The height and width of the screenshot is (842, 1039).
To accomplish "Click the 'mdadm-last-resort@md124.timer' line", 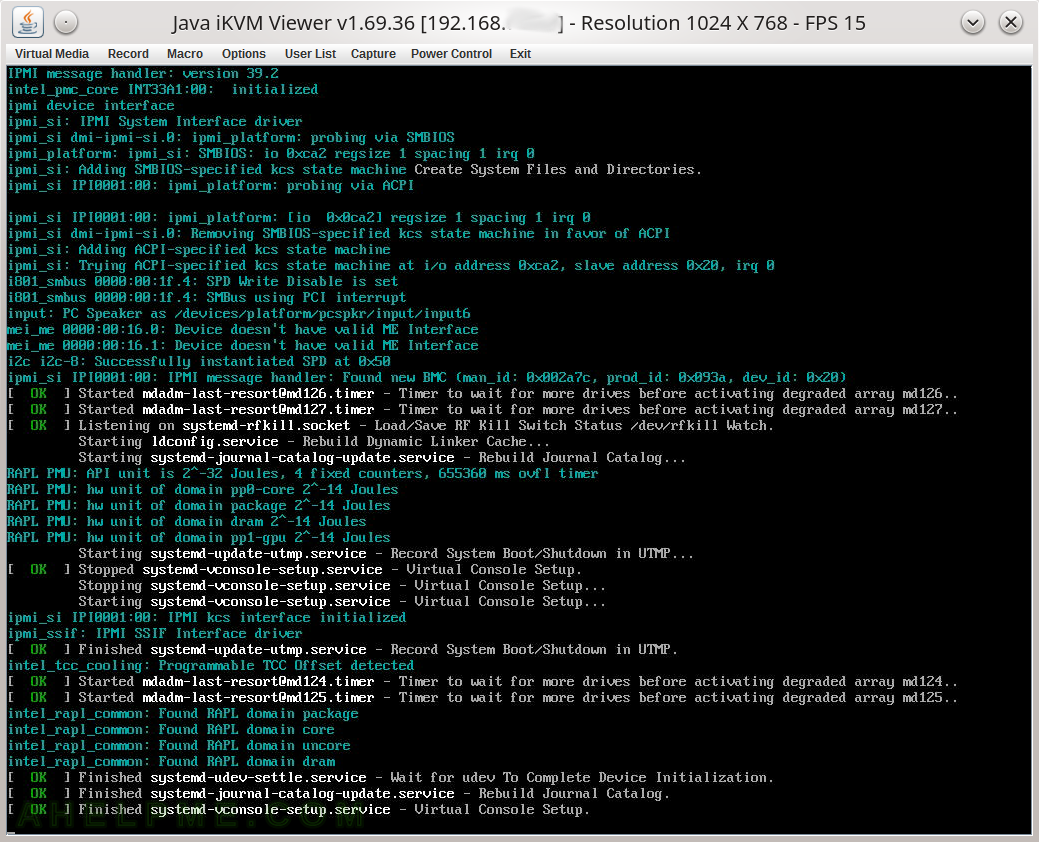I will click(483, 681).
